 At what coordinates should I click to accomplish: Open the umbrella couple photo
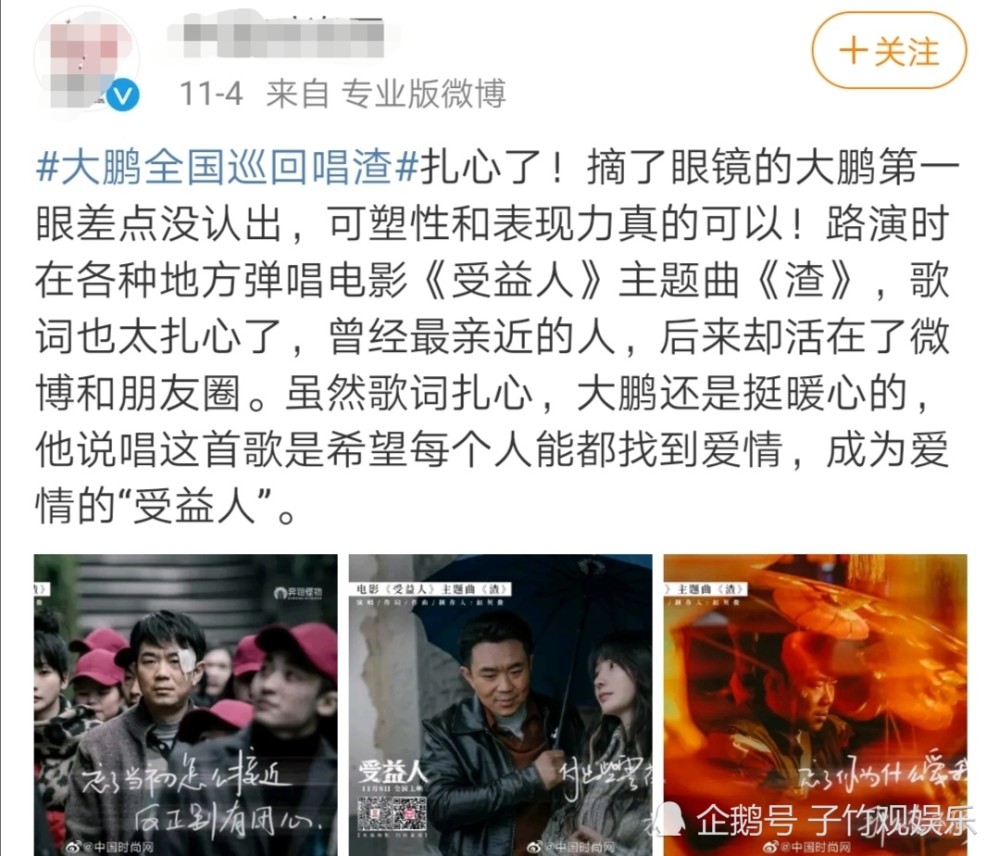click(x=500, y=705)
